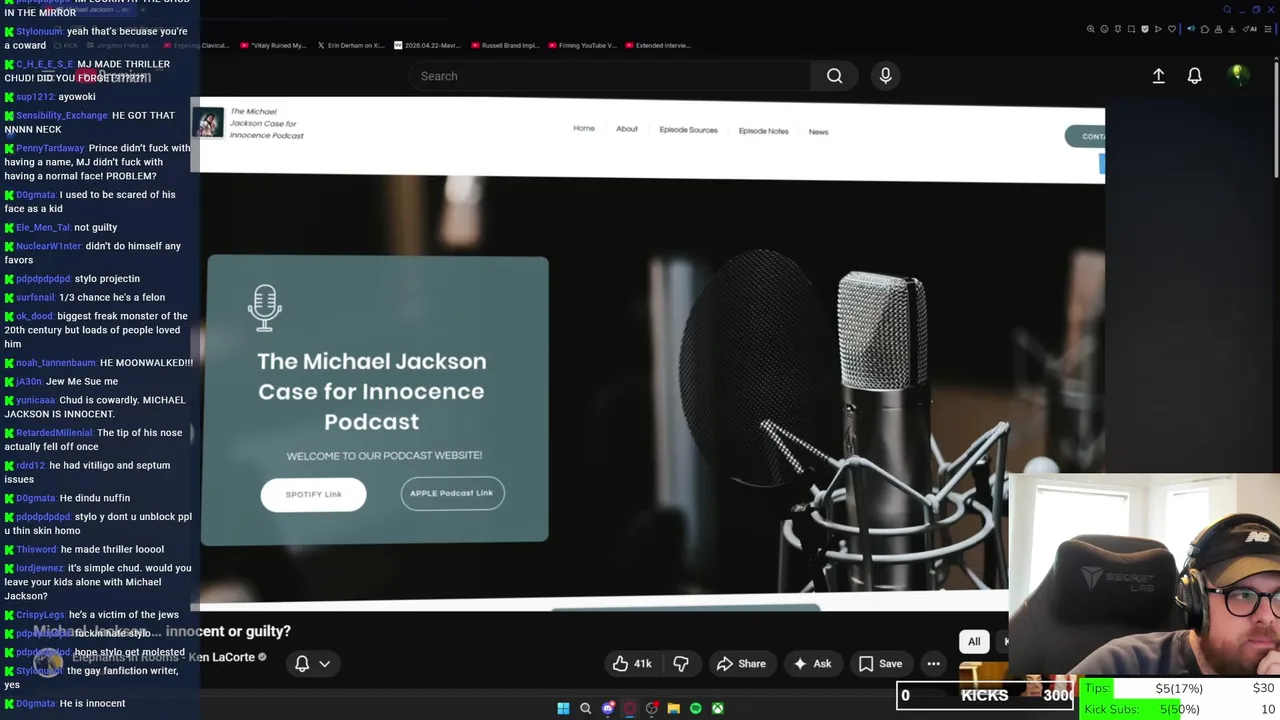Image resolution: width=1280 pixels, height=720 pixels.
Task: Click the Ask button under the video
Action: 812,664
